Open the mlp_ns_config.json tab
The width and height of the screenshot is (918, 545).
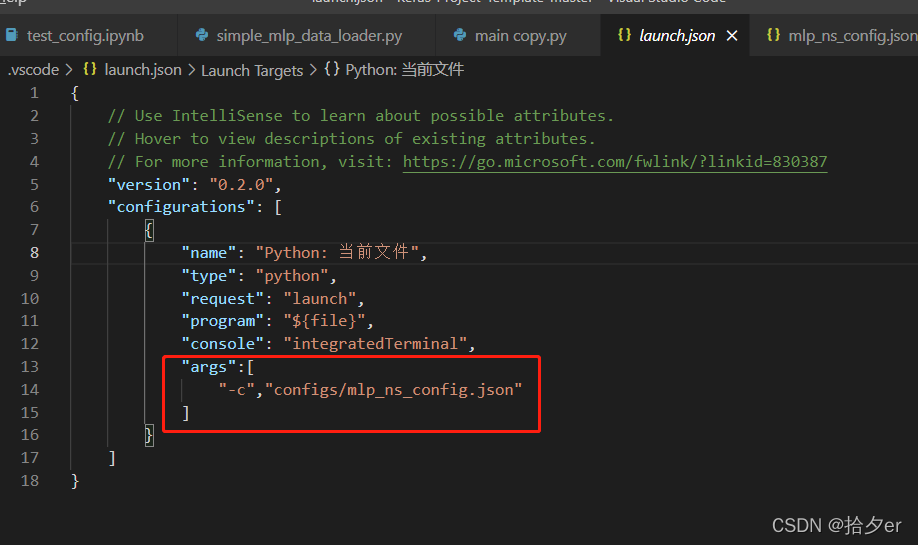point(852,36)
